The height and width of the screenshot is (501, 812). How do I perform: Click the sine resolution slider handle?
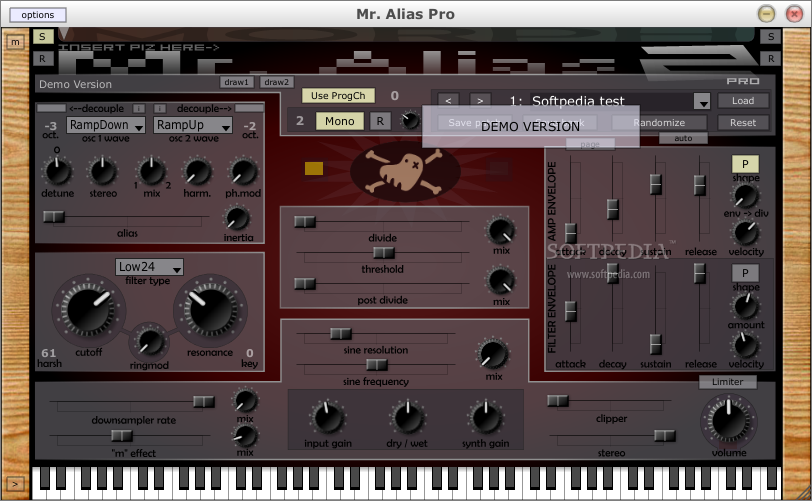click(x=341, y=334)
